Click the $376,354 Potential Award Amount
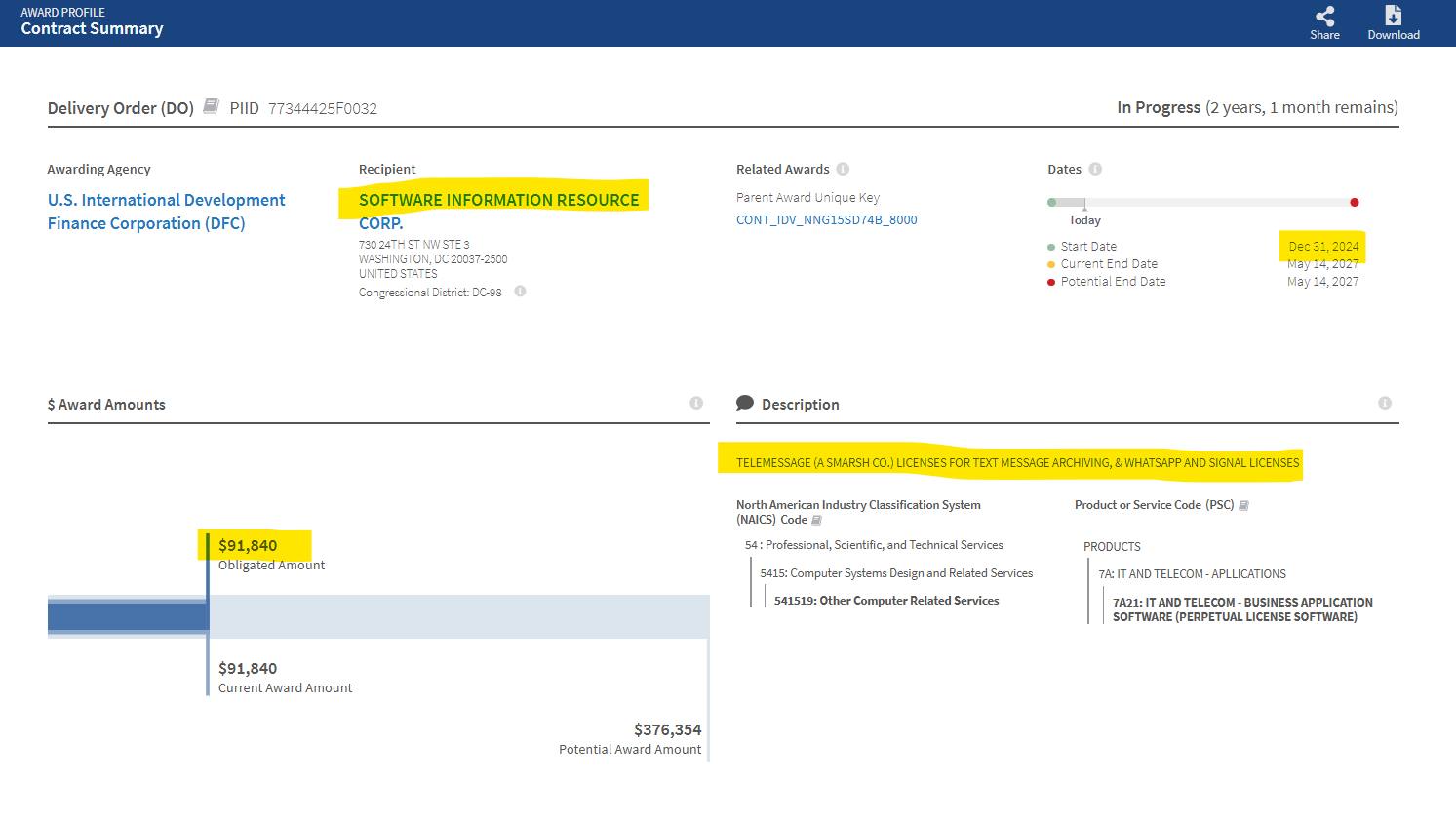Screen dimensions: 1456x823 click(668, 729)
